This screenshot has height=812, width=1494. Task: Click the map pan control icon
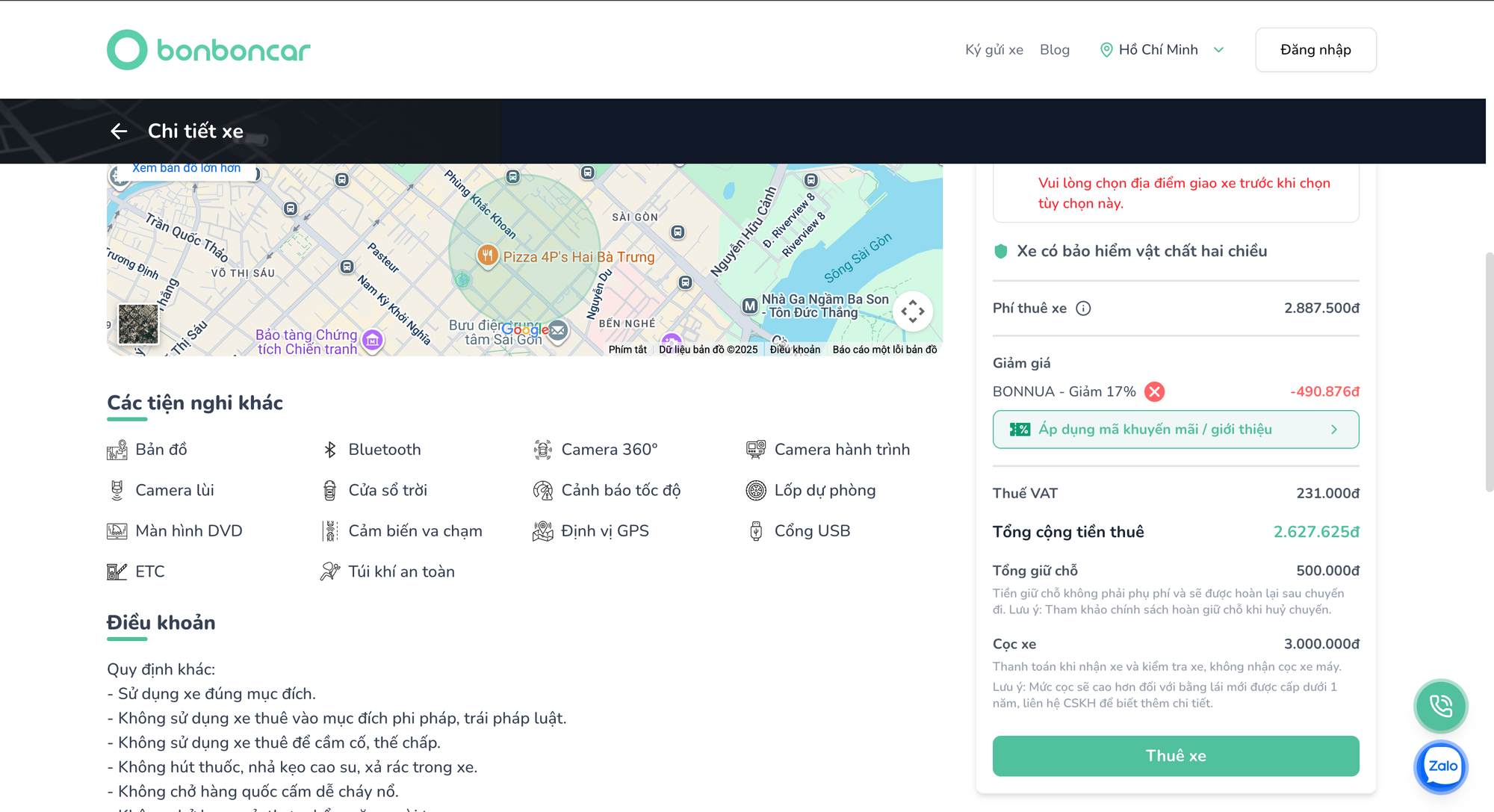(912, 312)
